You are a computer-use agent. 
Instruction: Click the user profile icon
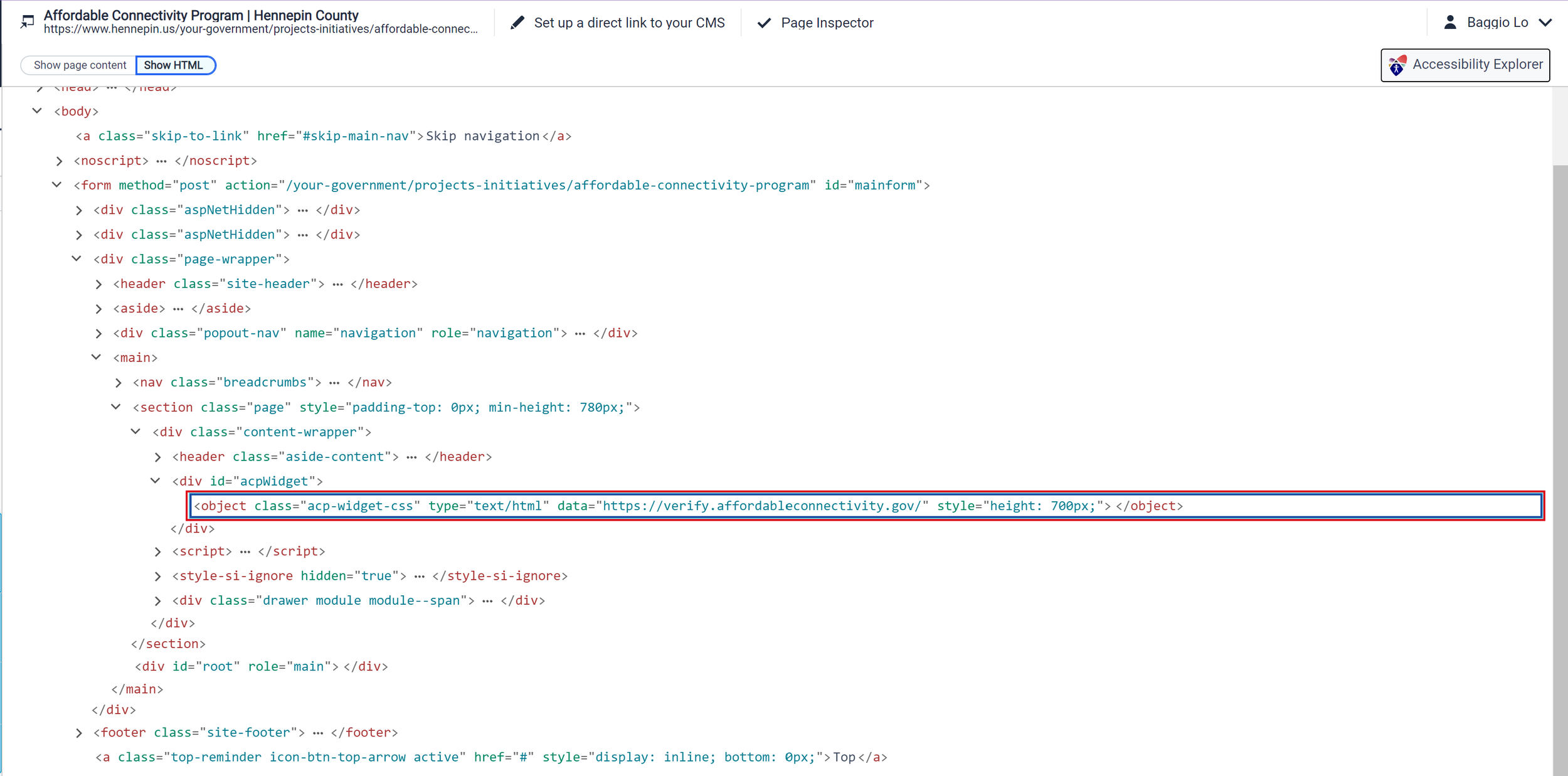(x=1449, y=23)
